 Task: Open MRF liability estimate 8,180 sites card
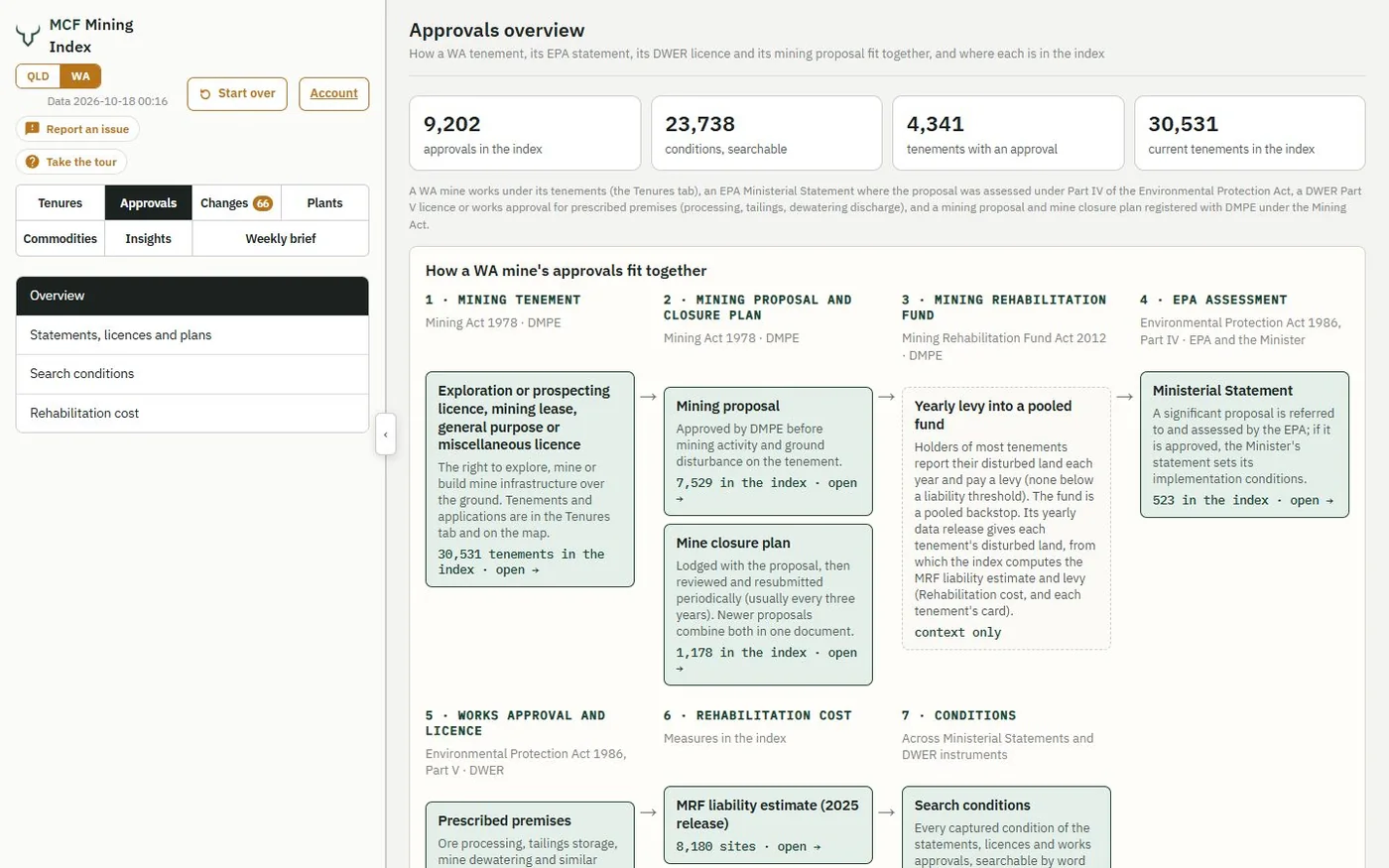768,825
